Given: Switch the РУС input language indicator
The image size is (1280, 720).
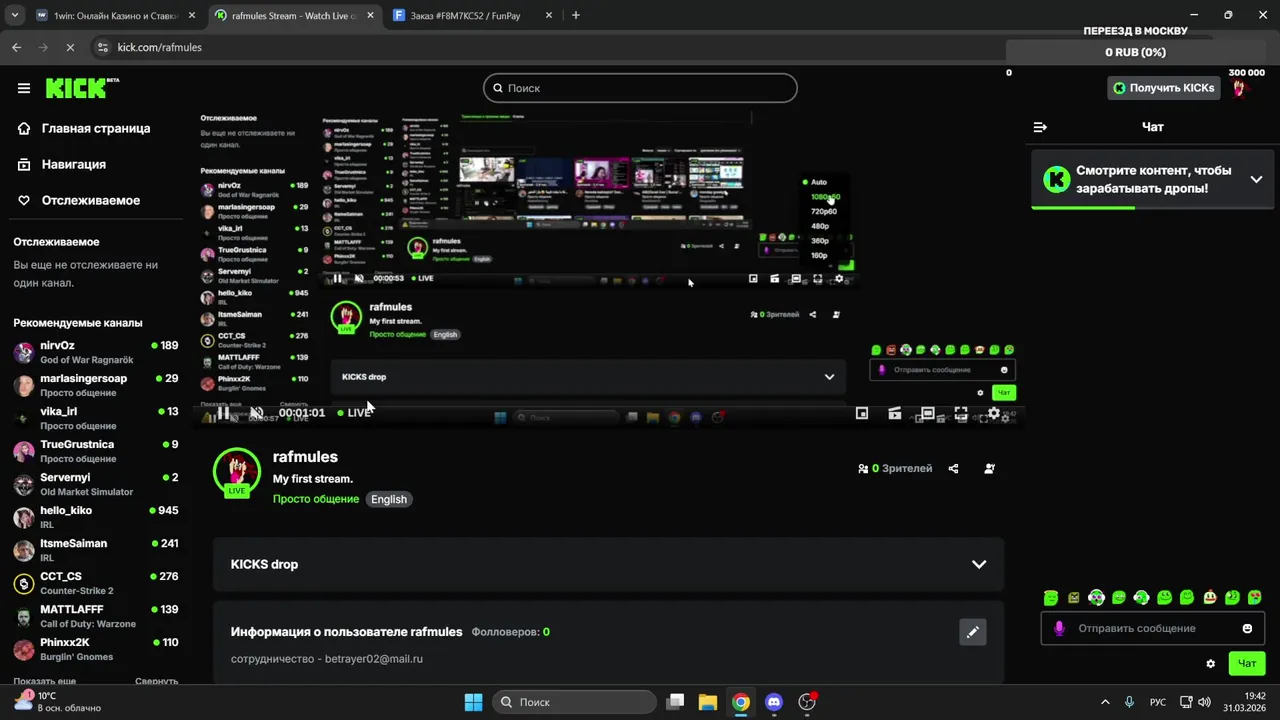Looking at the screenshot, I should [x=1158, y=702].
